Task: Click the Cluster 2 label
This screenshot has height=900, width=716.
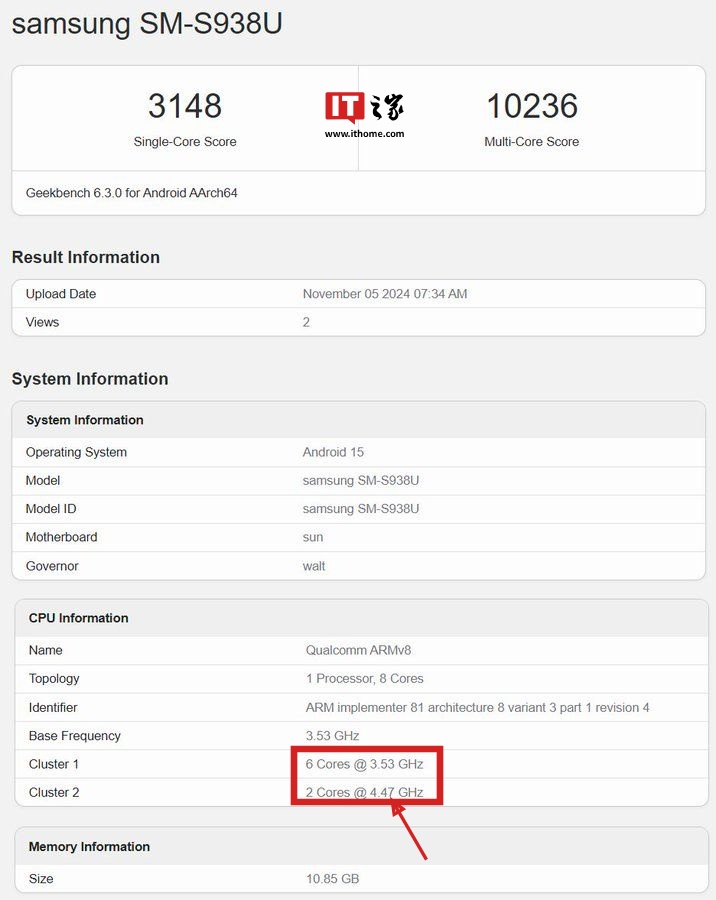Action: (x=54, y=793)
